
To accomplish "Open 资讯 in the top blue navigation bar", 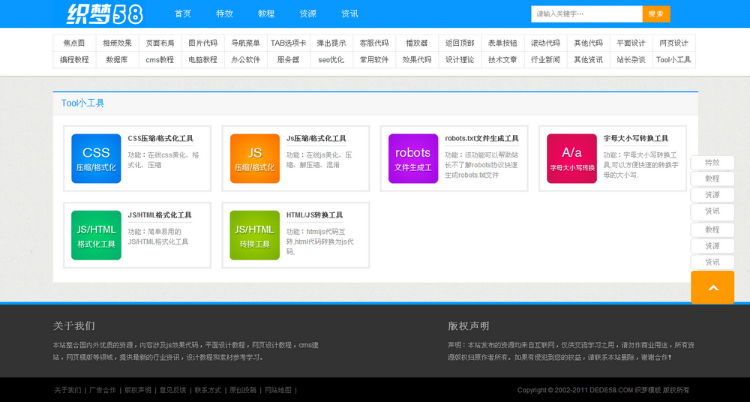I will click(350, 14).
